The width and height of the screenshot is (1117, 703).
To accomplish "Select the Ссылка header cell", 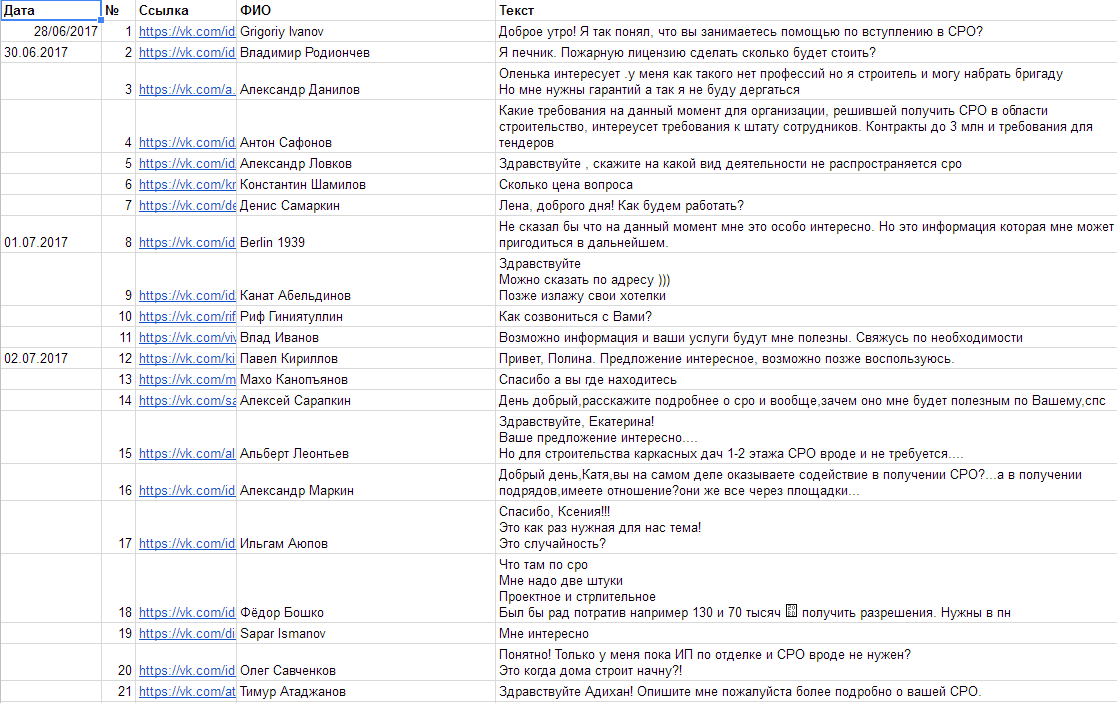I will [x=186, y=11].
